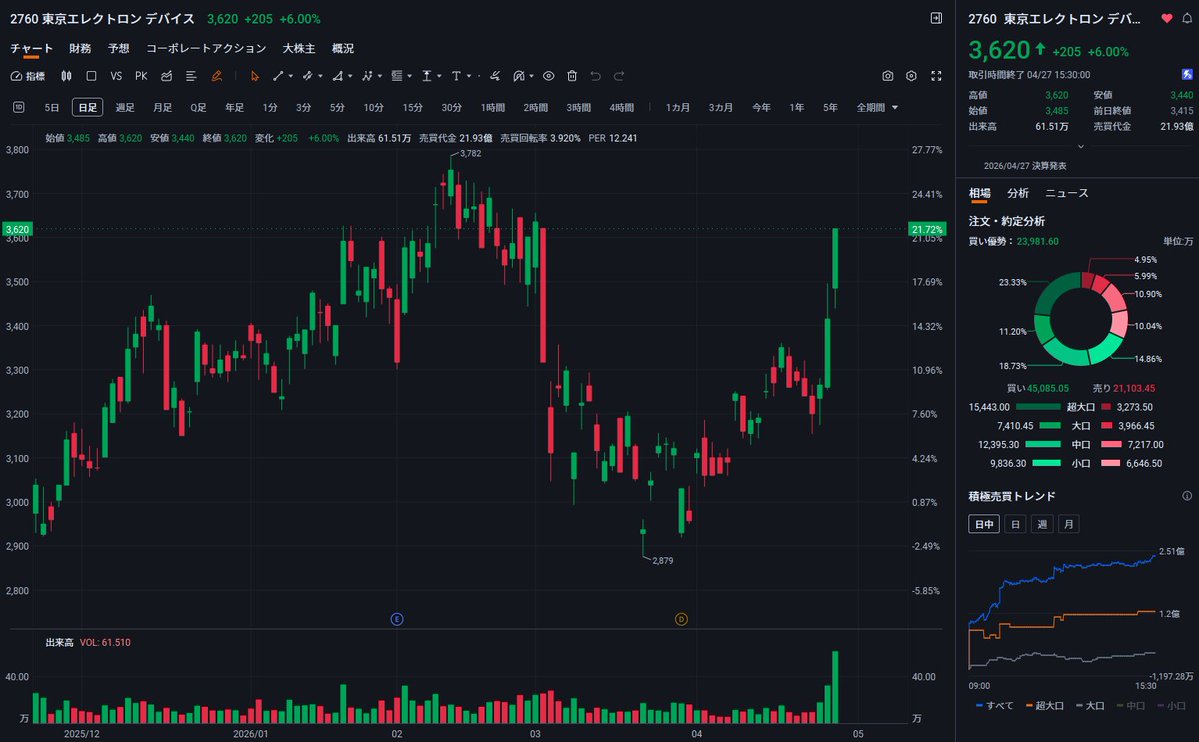1199x742 pixels.
Task: Toggle すべて series in legend
Action: coord(994,705)
